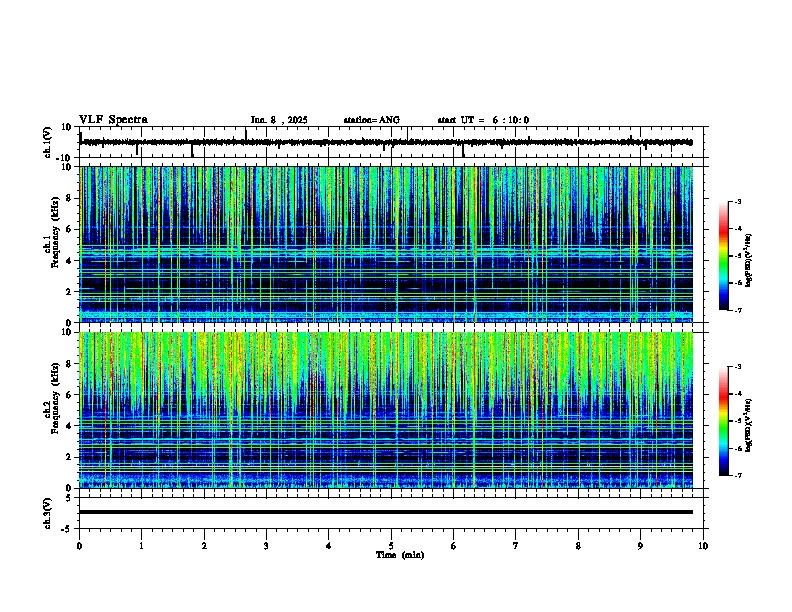792x612 pixels.
Task: Click inside the ch.2 spectrogram panel
Action: 386,410
